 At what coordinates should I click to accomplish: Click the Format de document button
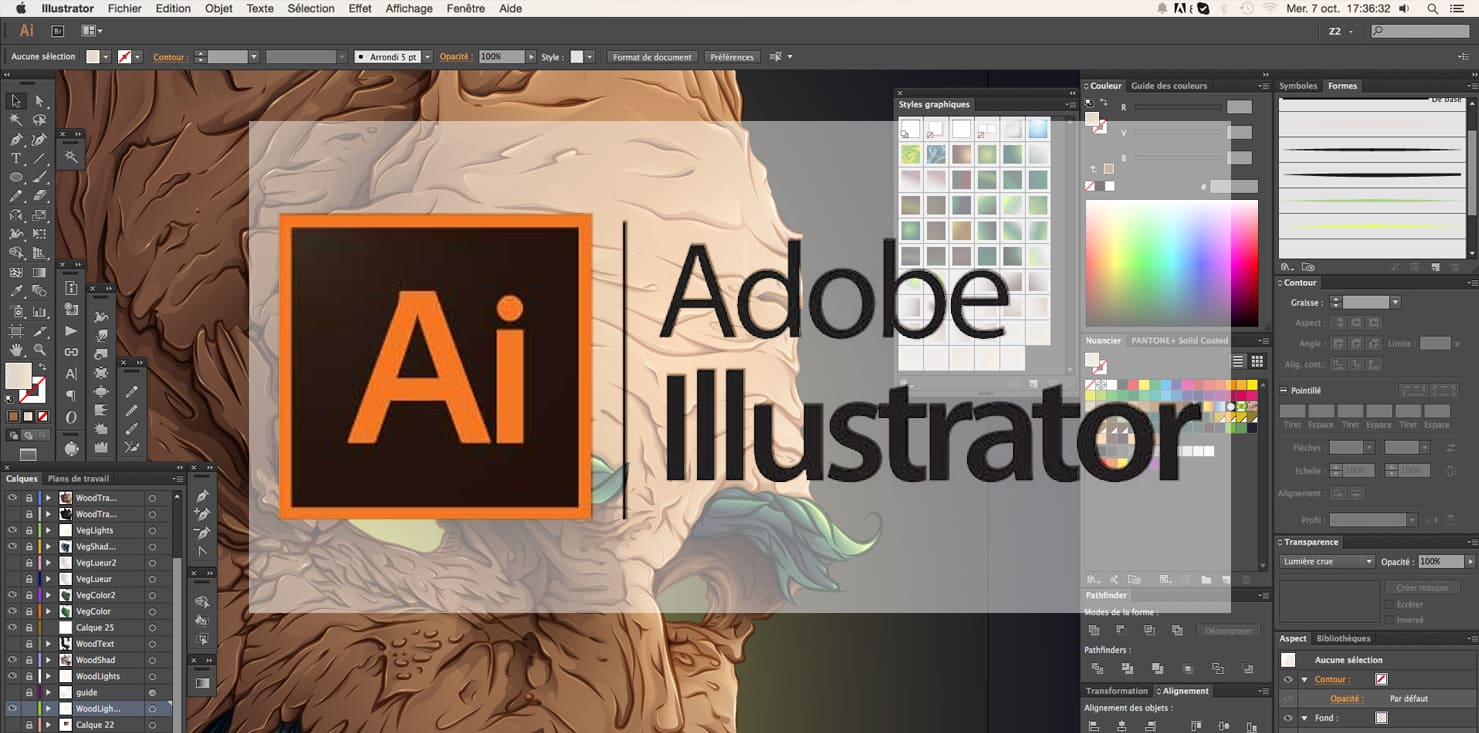(x=652, y=57)
